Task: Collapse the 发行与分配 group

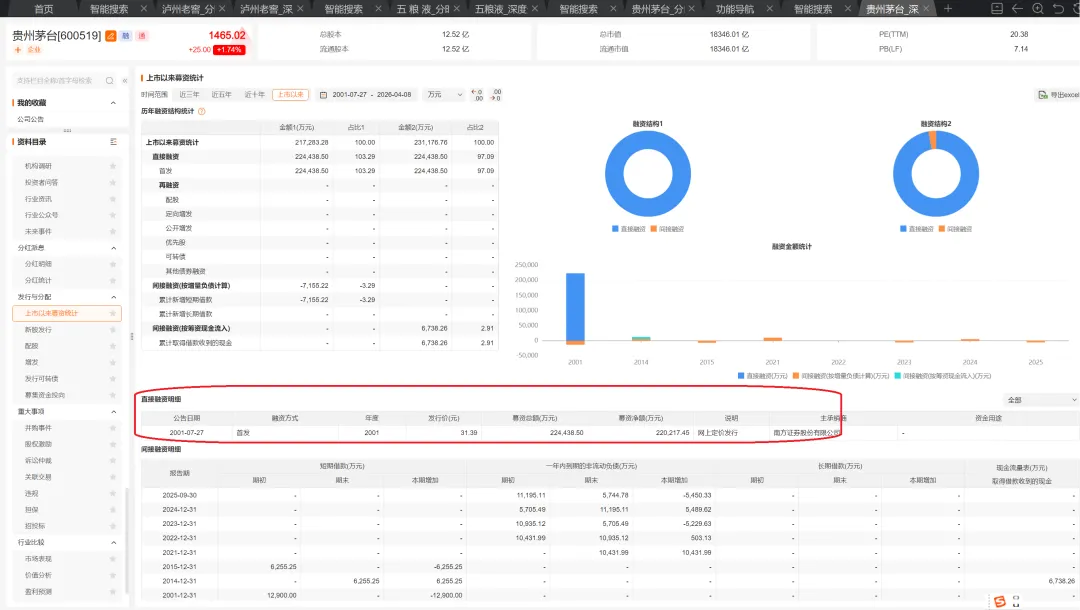Action: [114, 297]
